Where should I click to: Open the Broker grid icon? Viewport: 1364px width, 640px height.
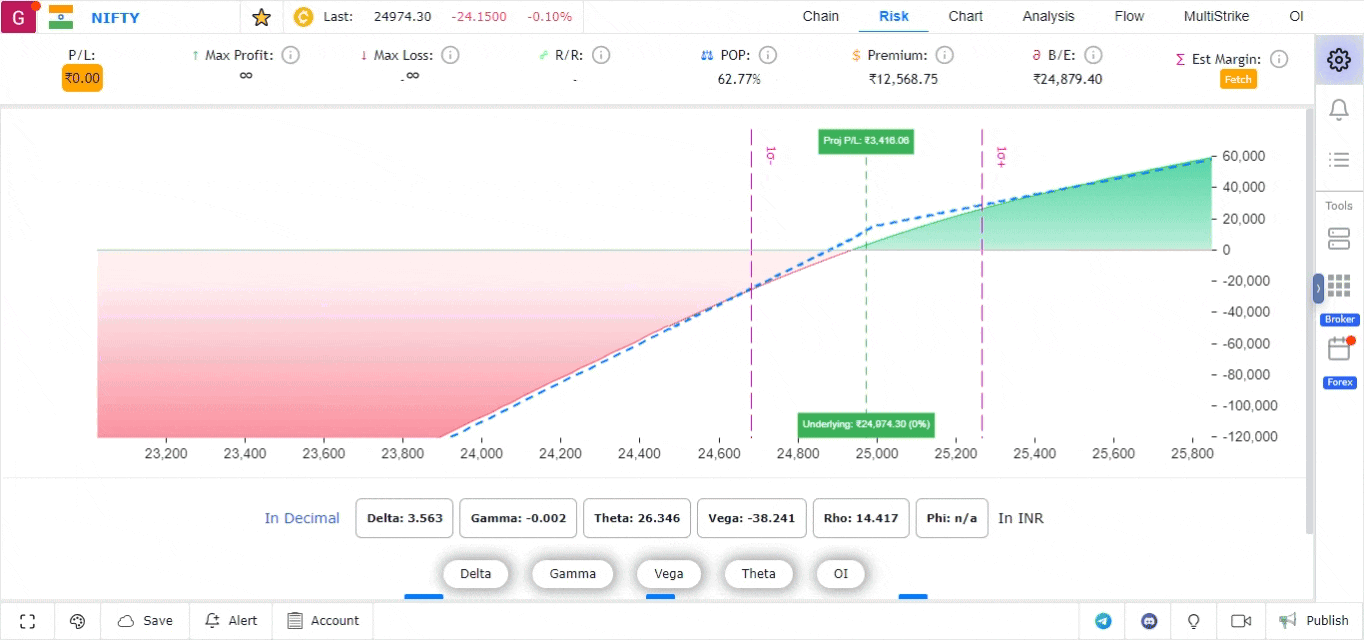(x=1339, y=287)
